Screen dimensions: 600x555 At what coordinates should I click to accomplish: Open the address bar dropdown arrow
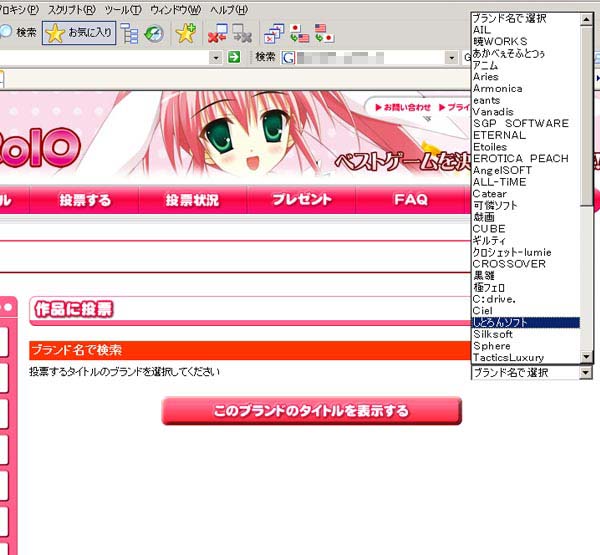216,58
